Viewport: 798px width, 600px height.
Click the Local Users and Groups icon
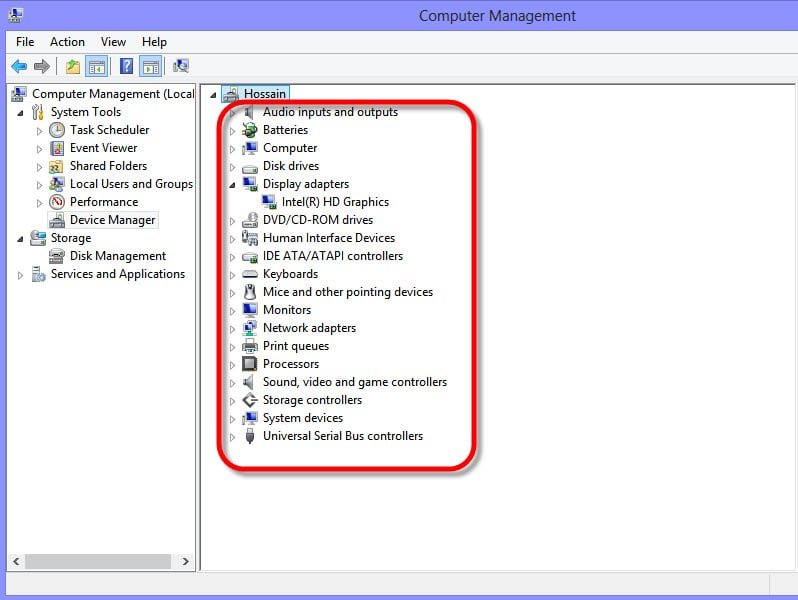click(x=57, y=184)
